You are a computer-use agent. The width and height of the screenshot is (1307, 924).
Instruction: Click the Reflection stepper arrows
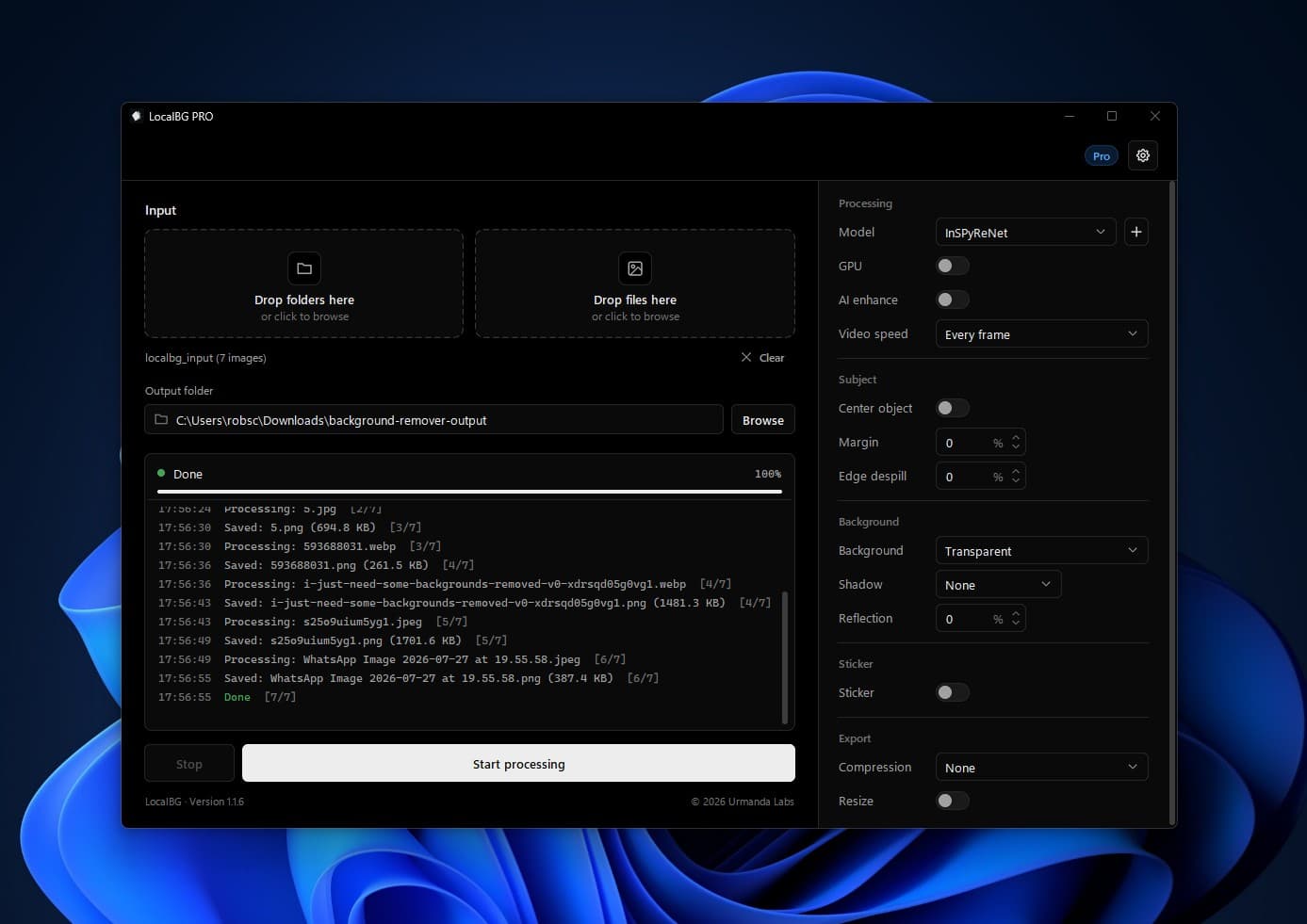point(1016,619)
